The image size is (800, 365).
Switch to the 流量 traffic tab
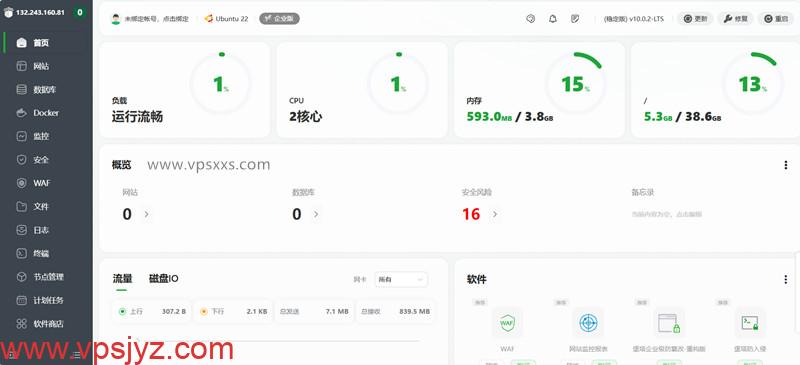pyautogui.click(x=122, y=279)
